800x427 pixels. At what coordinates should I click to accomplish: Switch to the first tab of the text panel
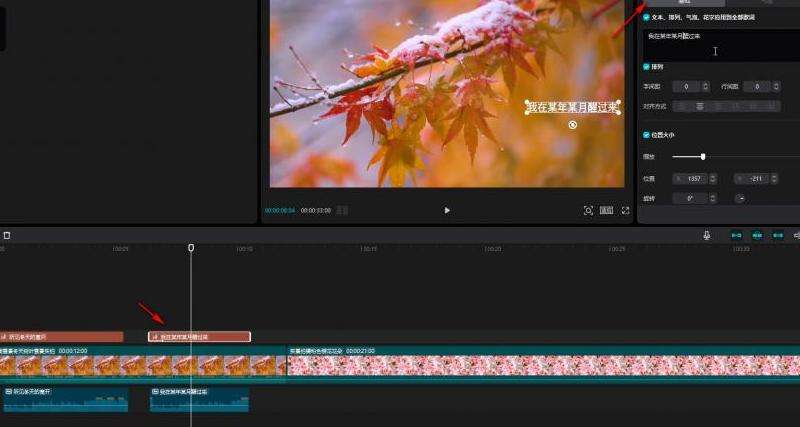tap(684, 3)
